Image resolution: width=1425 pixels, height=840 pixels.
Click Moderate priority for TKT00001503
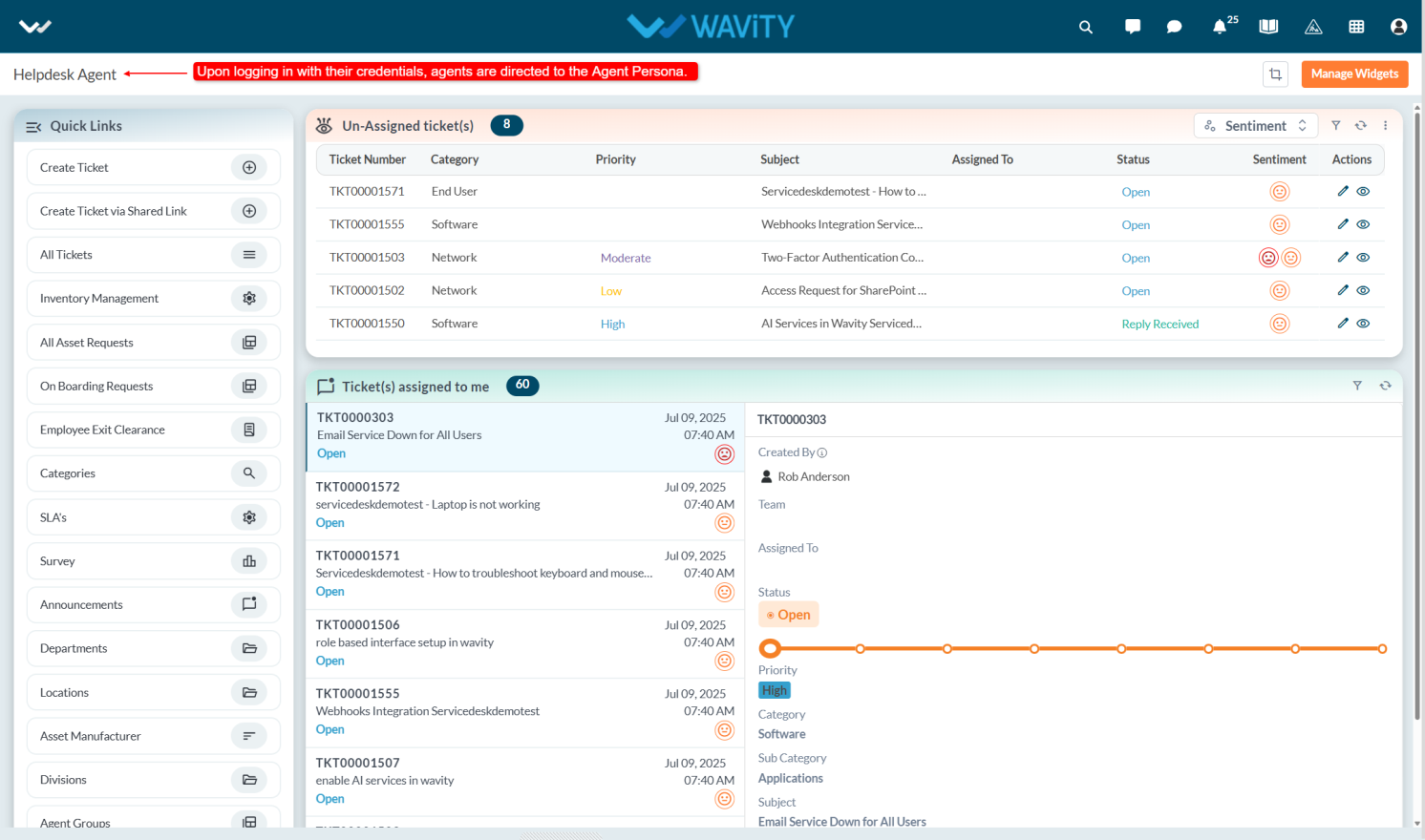pos(626,258)
